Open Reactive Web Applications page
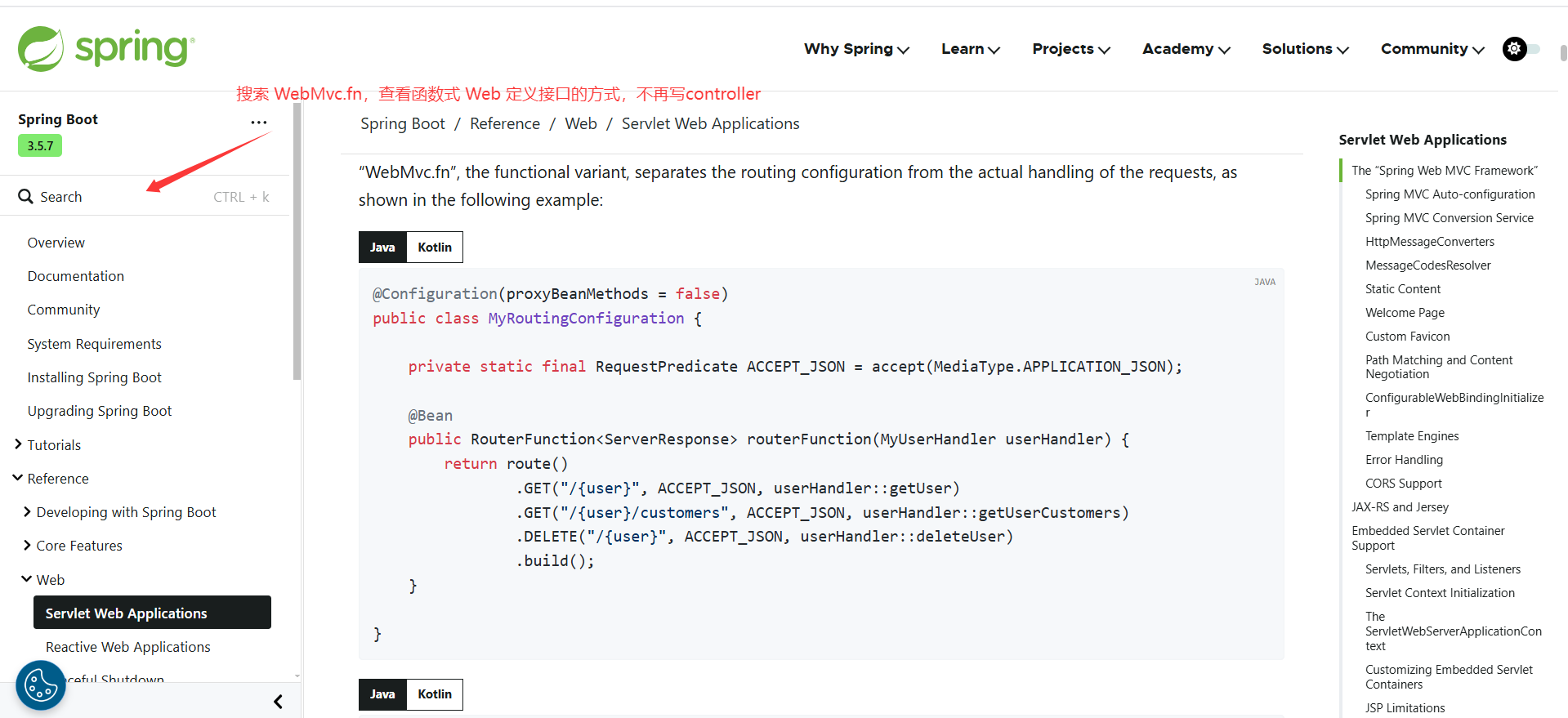Viewport: 1568px width, 718px height. click(x=128, y=647)
